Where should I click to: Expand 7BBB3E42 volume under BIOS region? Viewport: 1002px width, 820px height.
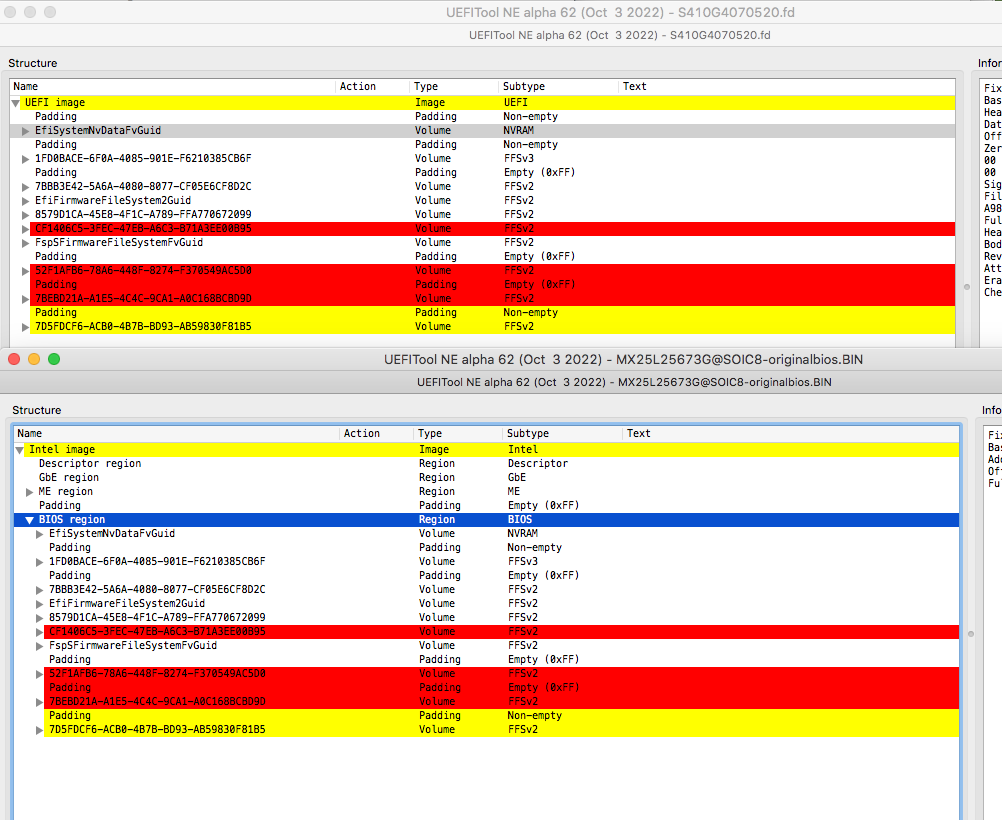(40, 591)
